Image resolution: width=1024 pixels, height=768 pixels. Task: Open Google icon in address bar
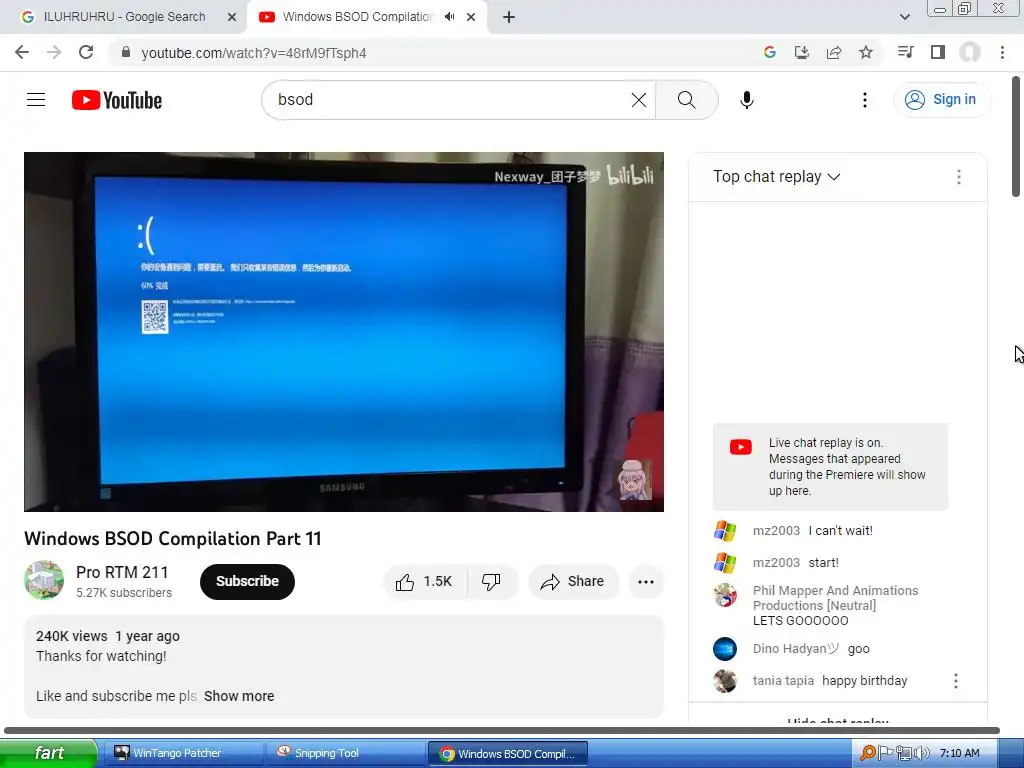coord(770,52)
